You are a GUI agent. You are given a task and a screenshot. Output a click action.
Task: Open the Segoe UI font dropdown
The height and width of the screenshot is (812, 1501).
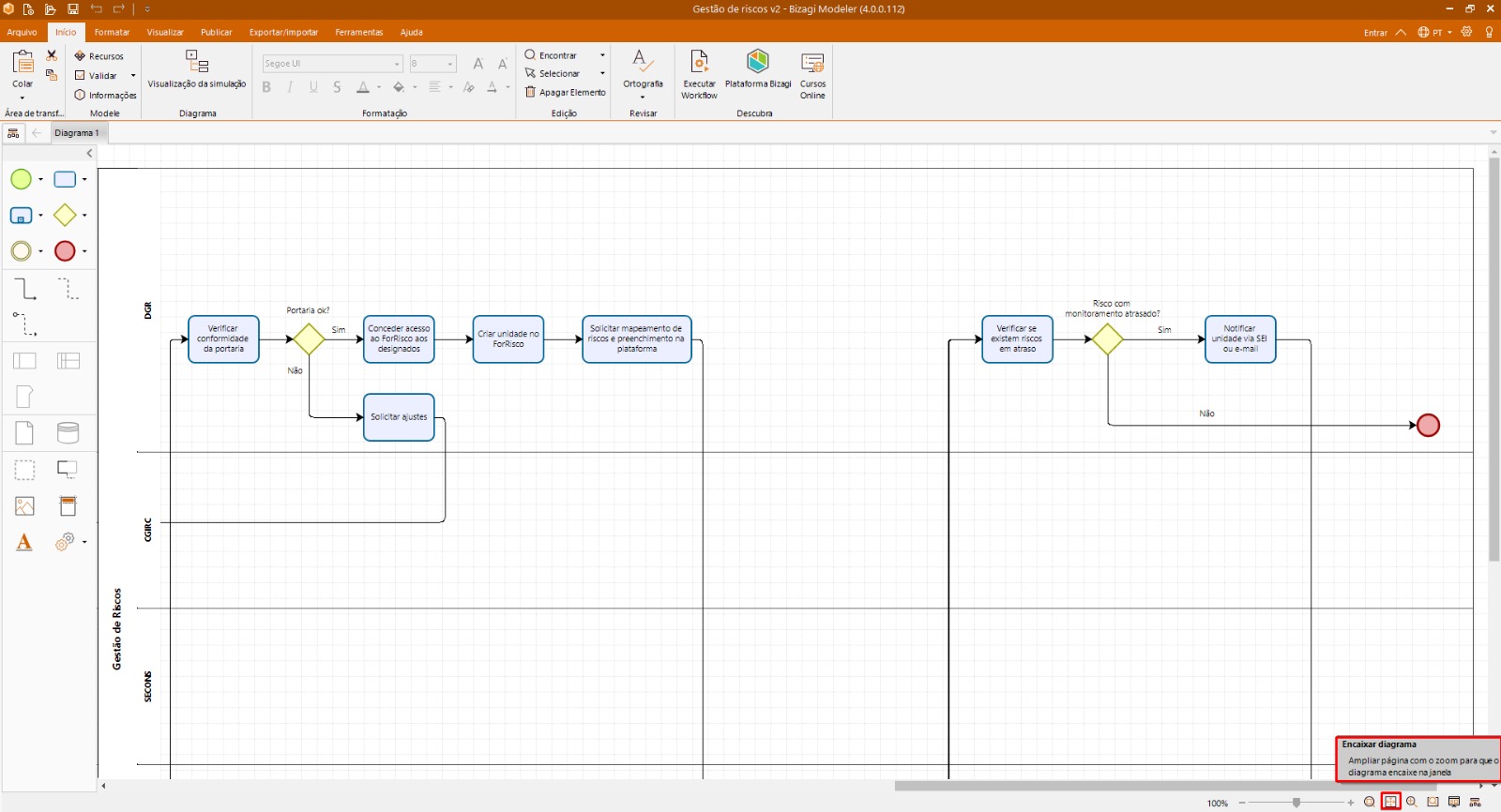398,64
